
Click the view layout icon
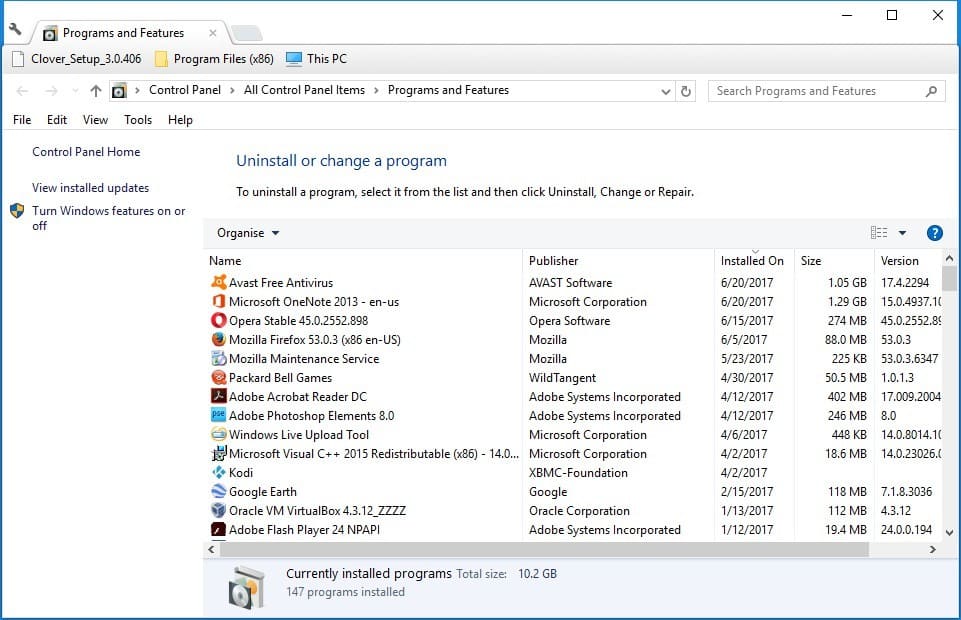(x=879, y=233)
